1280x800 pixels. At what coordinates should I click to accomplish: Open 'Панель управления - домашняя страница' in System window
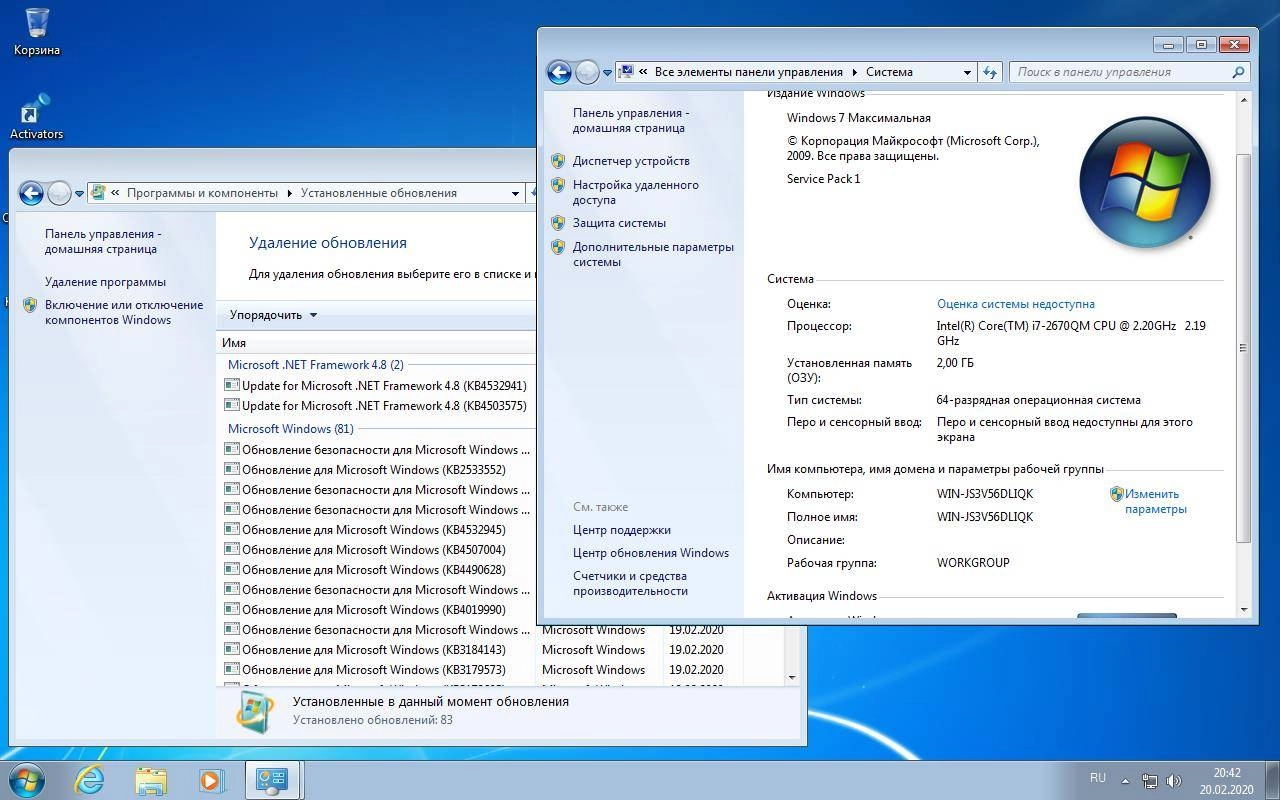pyautogui.click(x=631, y=120)
